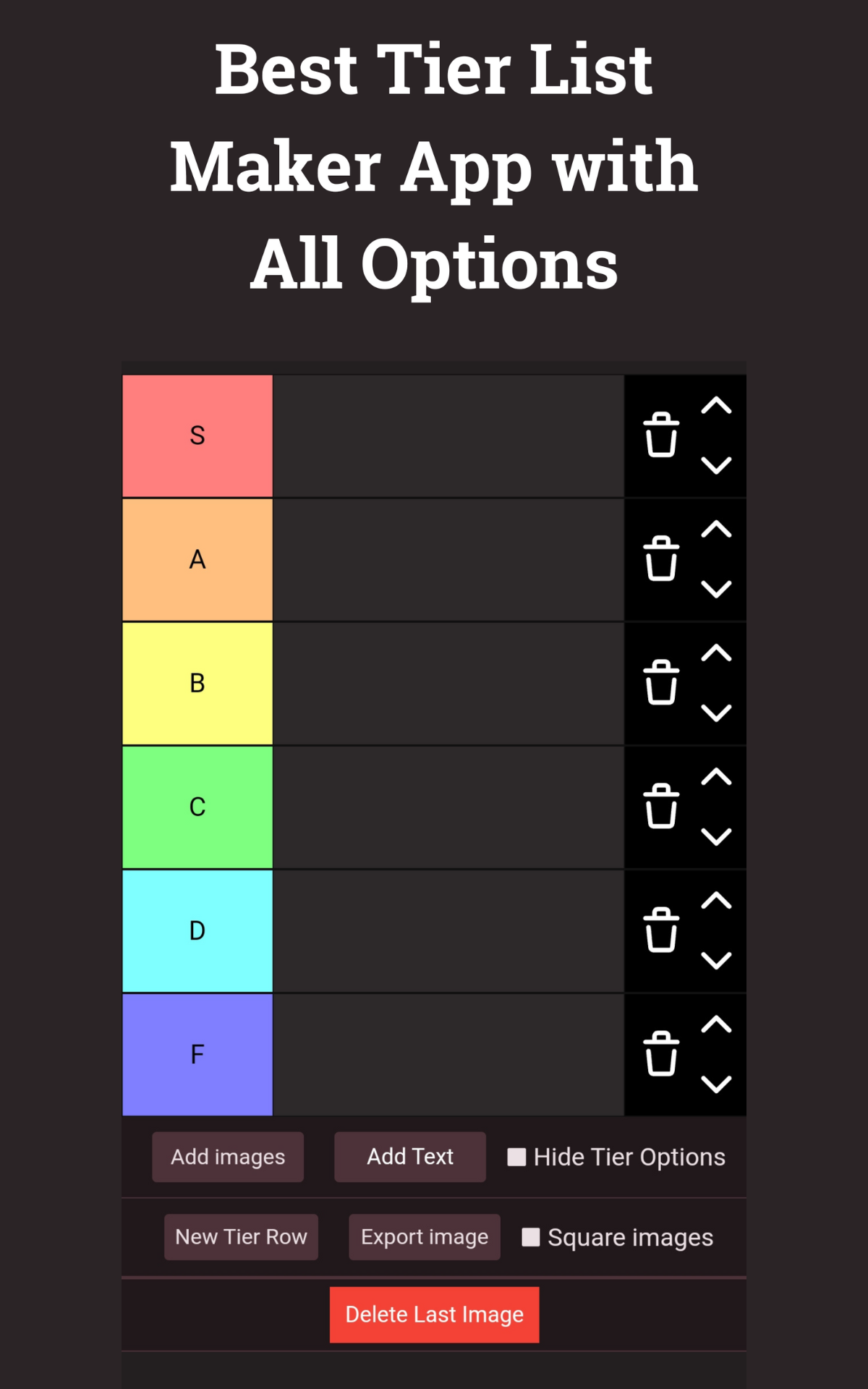Click trash icon for tier A
This screenshot has width=868, height=1389.
pyautogui.click(x=661, y=558)
